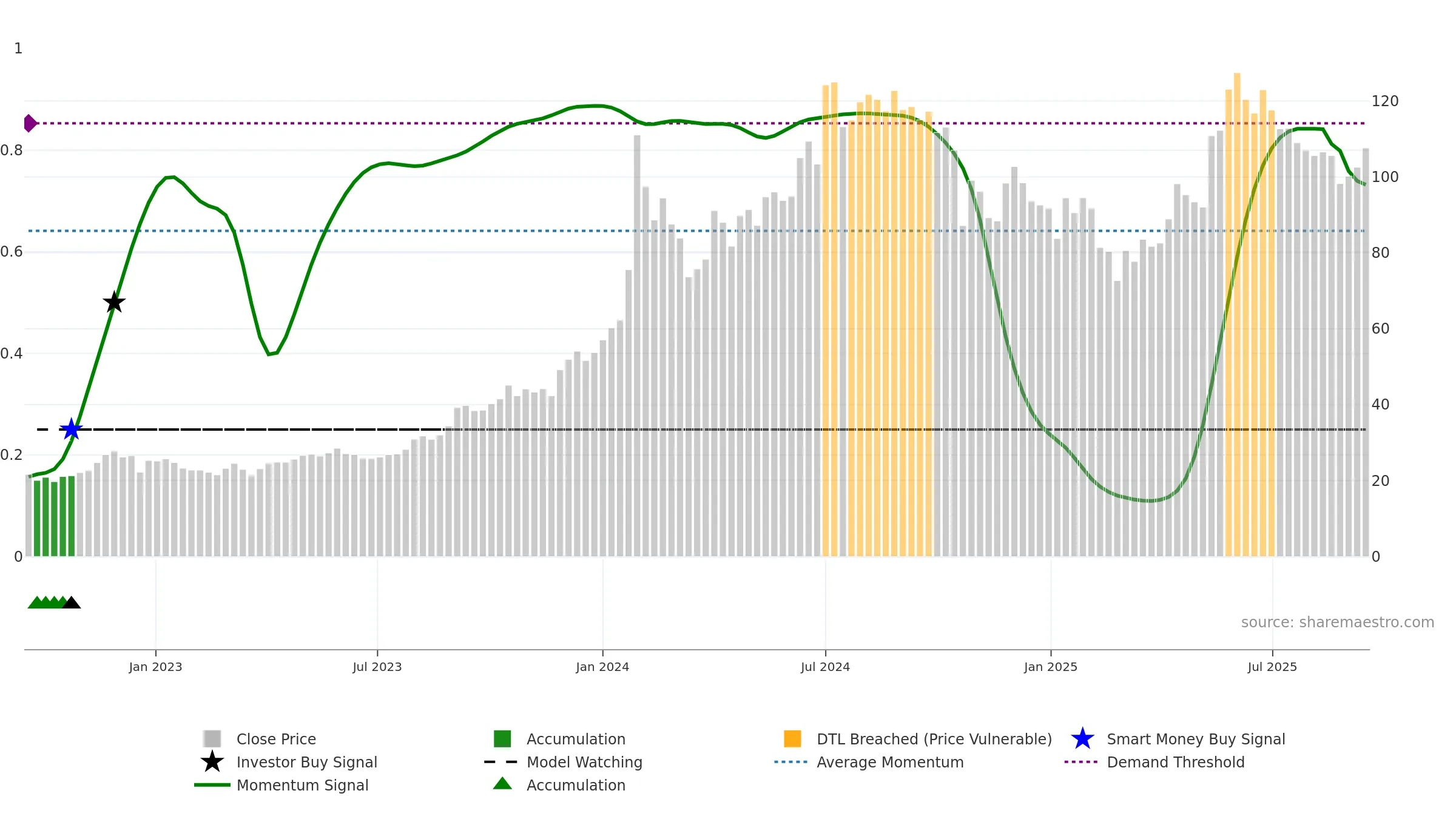
Task: Toggle Momentum Signal line in legend
Action: coord(302,785)
